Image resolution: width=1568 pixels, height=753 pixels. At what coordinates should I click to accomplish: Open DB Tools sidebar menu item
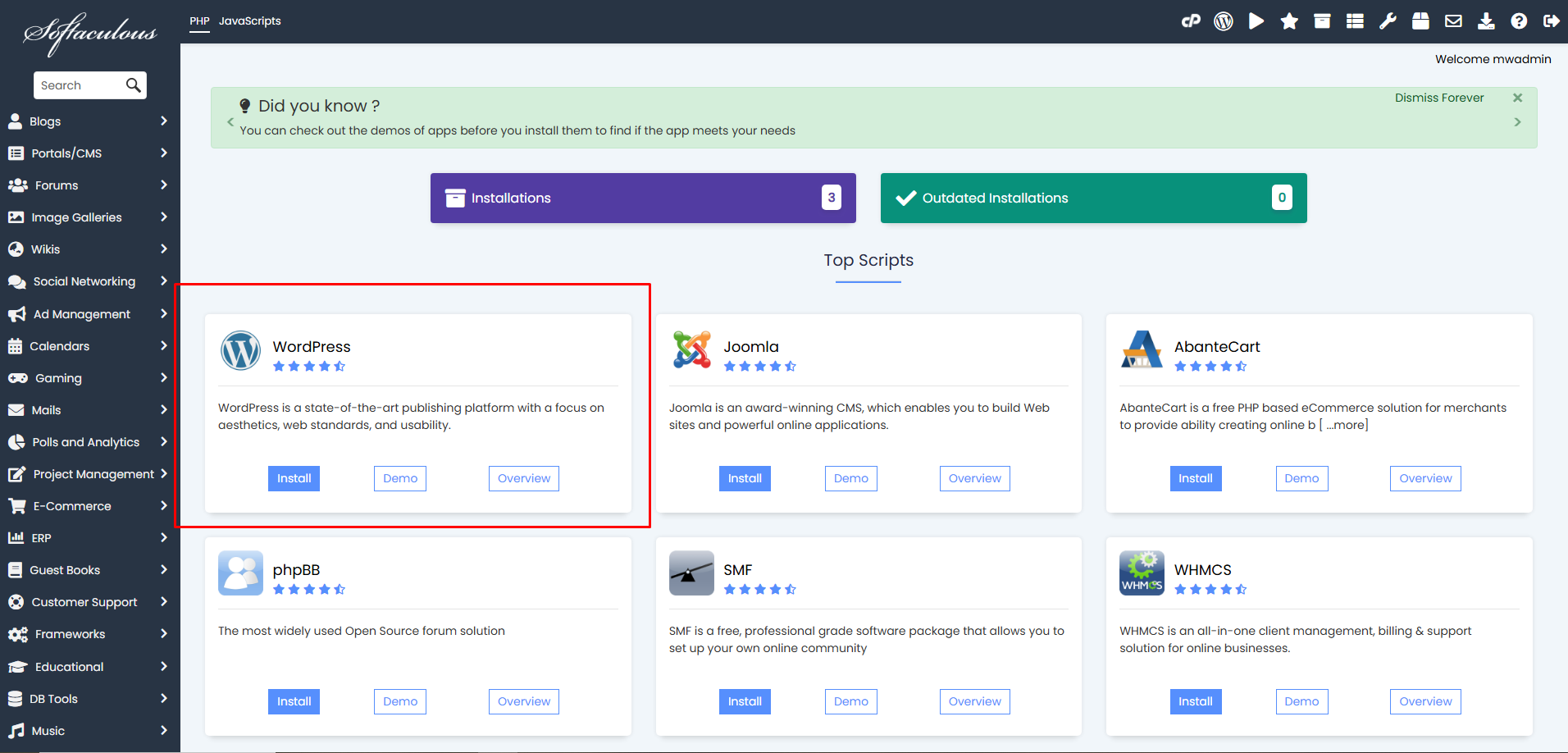point(89,699)
